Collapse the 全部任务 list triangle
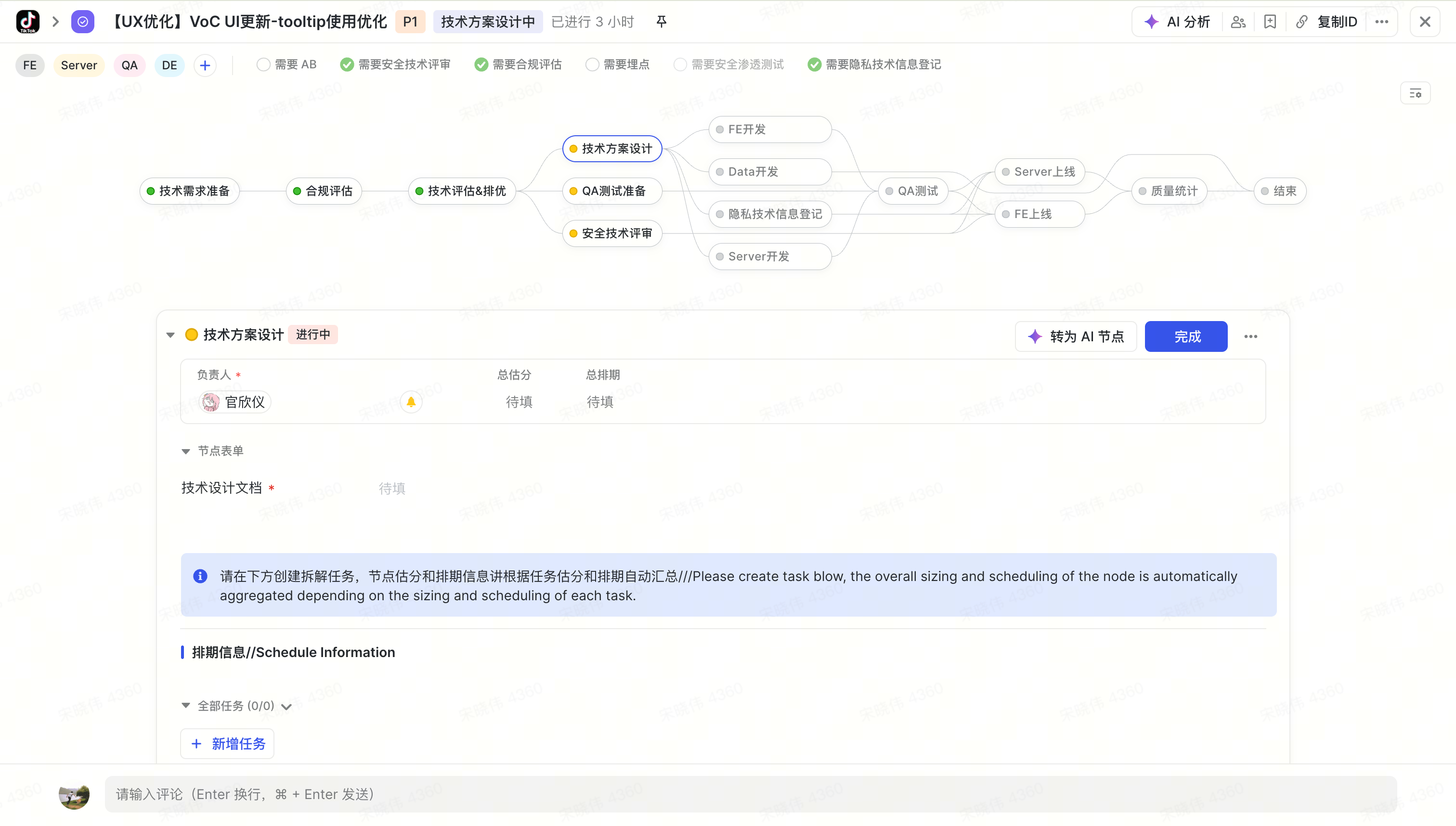Viewport: 1456px width, 826px height. 185,705
